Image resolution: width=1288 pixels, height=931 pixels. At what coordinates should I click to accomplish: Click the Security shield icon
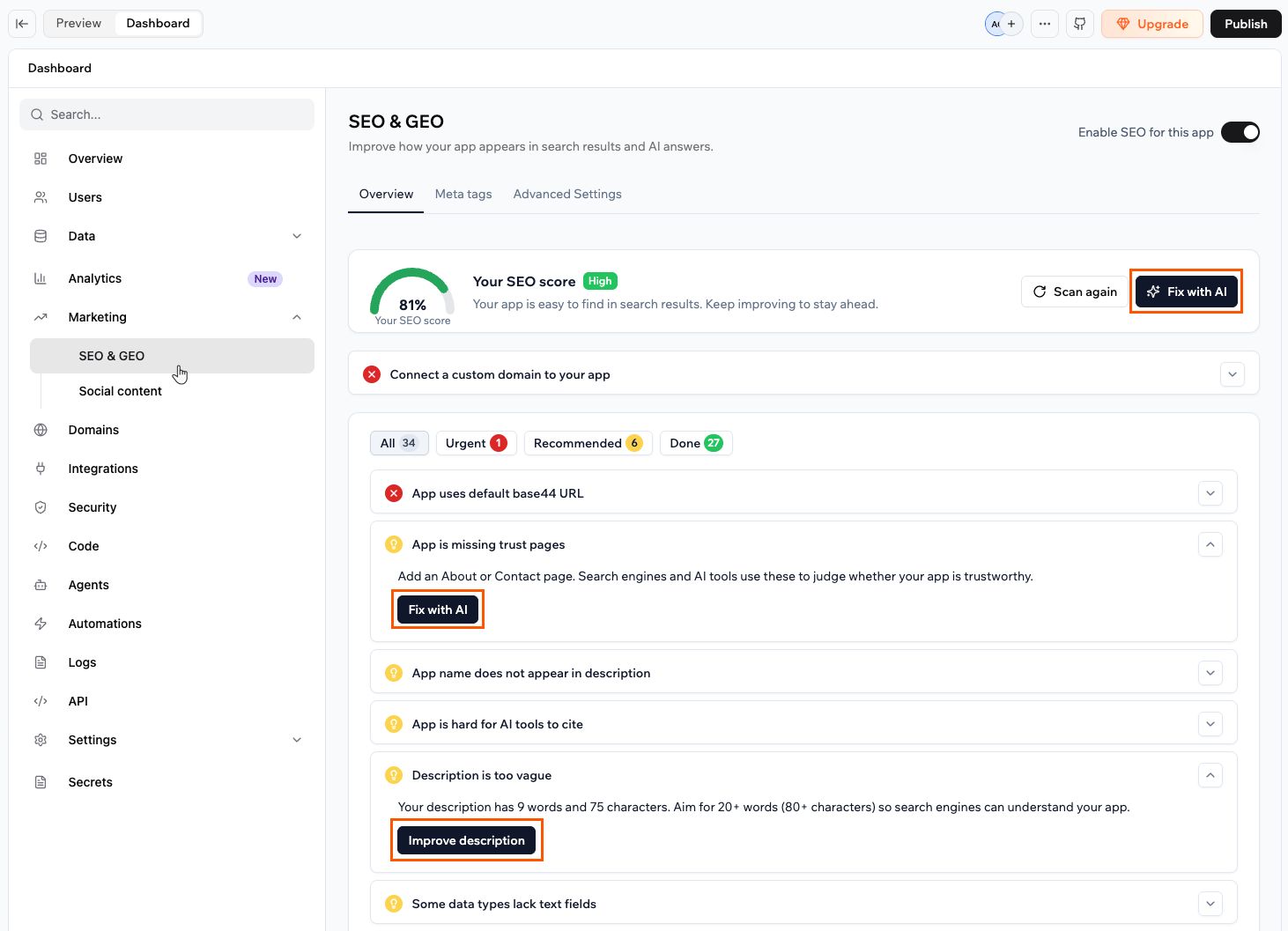point(41,507)
